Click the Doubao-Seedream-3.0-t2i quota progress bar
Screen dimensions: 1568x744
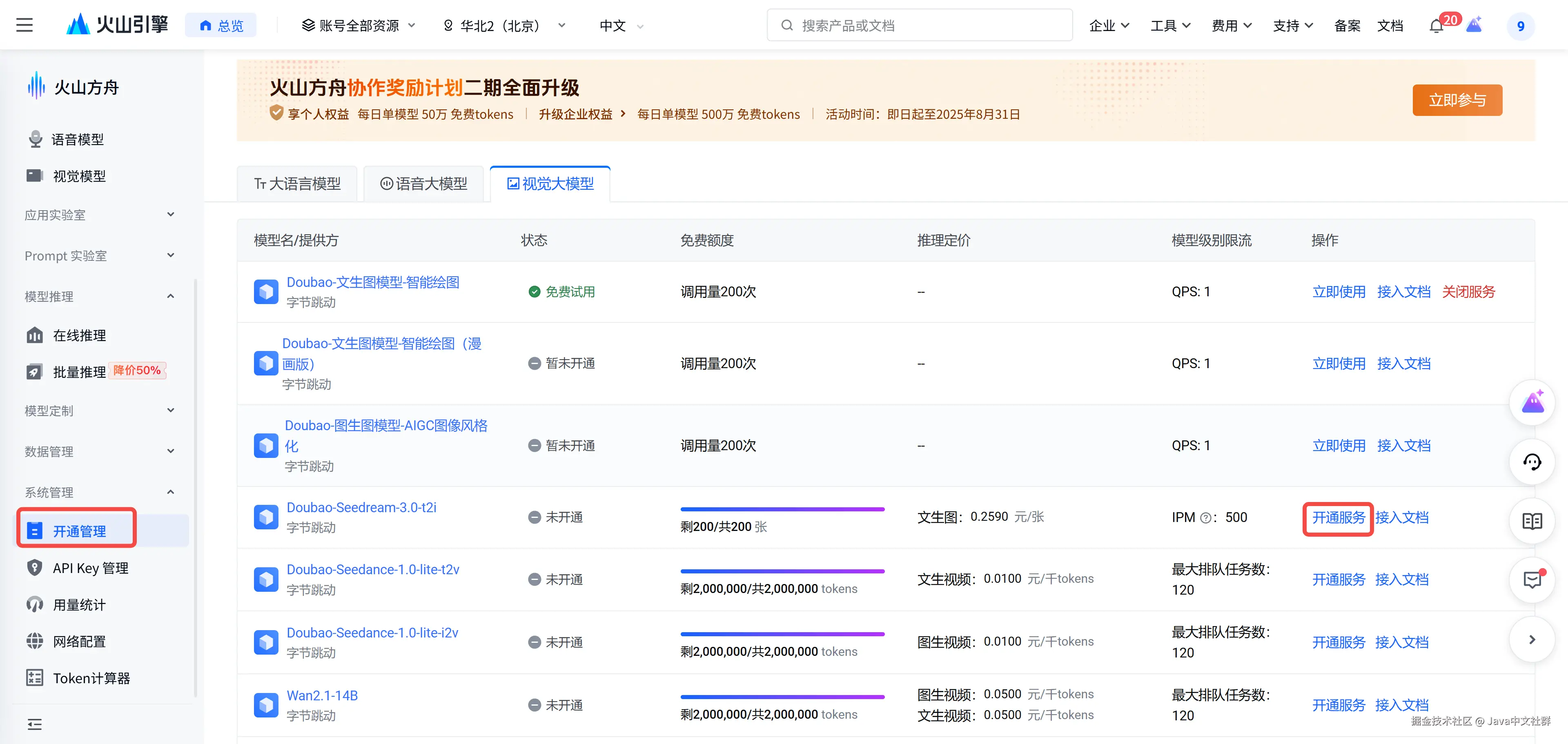tap(782, 509)
